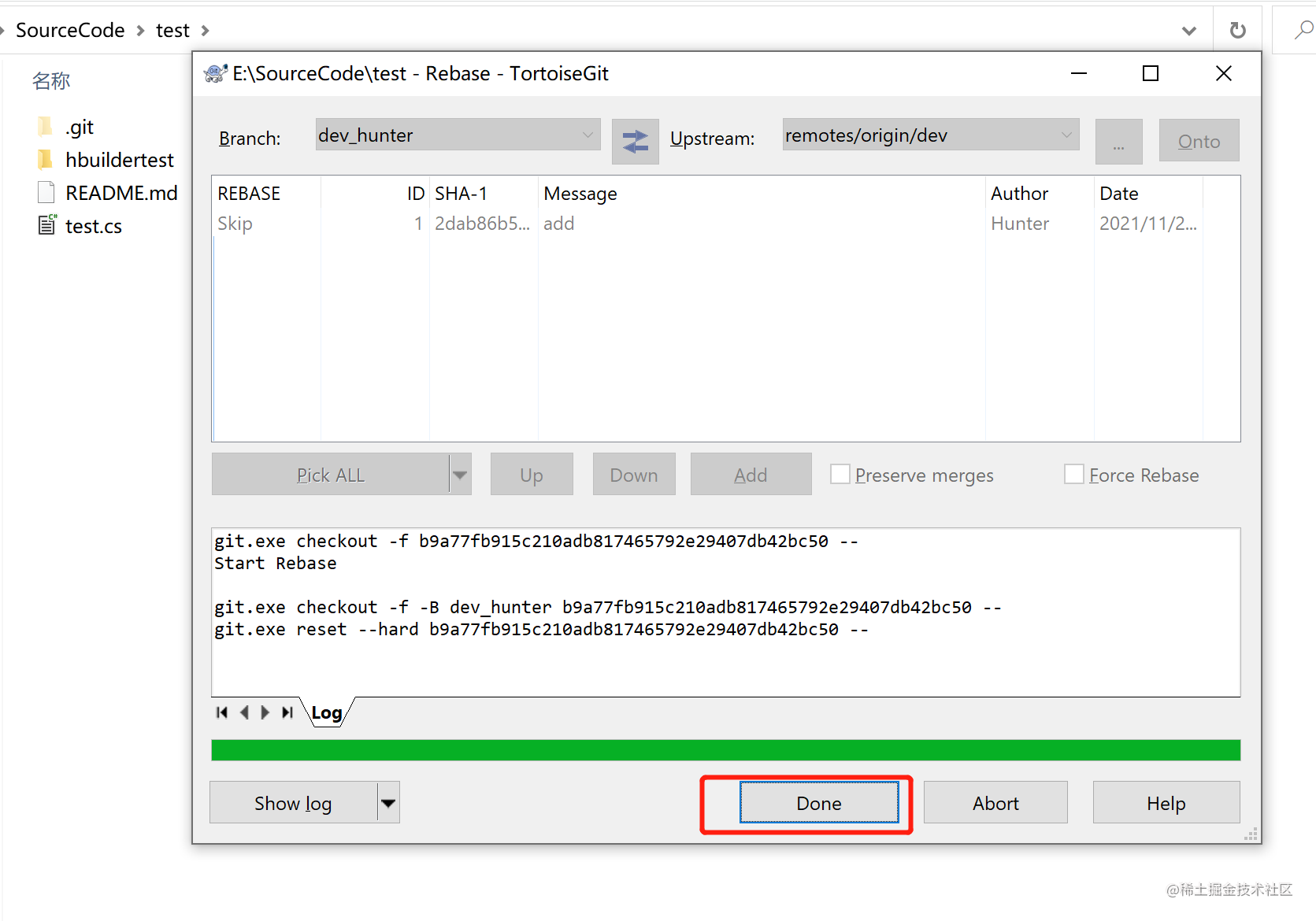Click the SHA-1 column header
Screen dimensions: 1316x921
tap(484, 194)
